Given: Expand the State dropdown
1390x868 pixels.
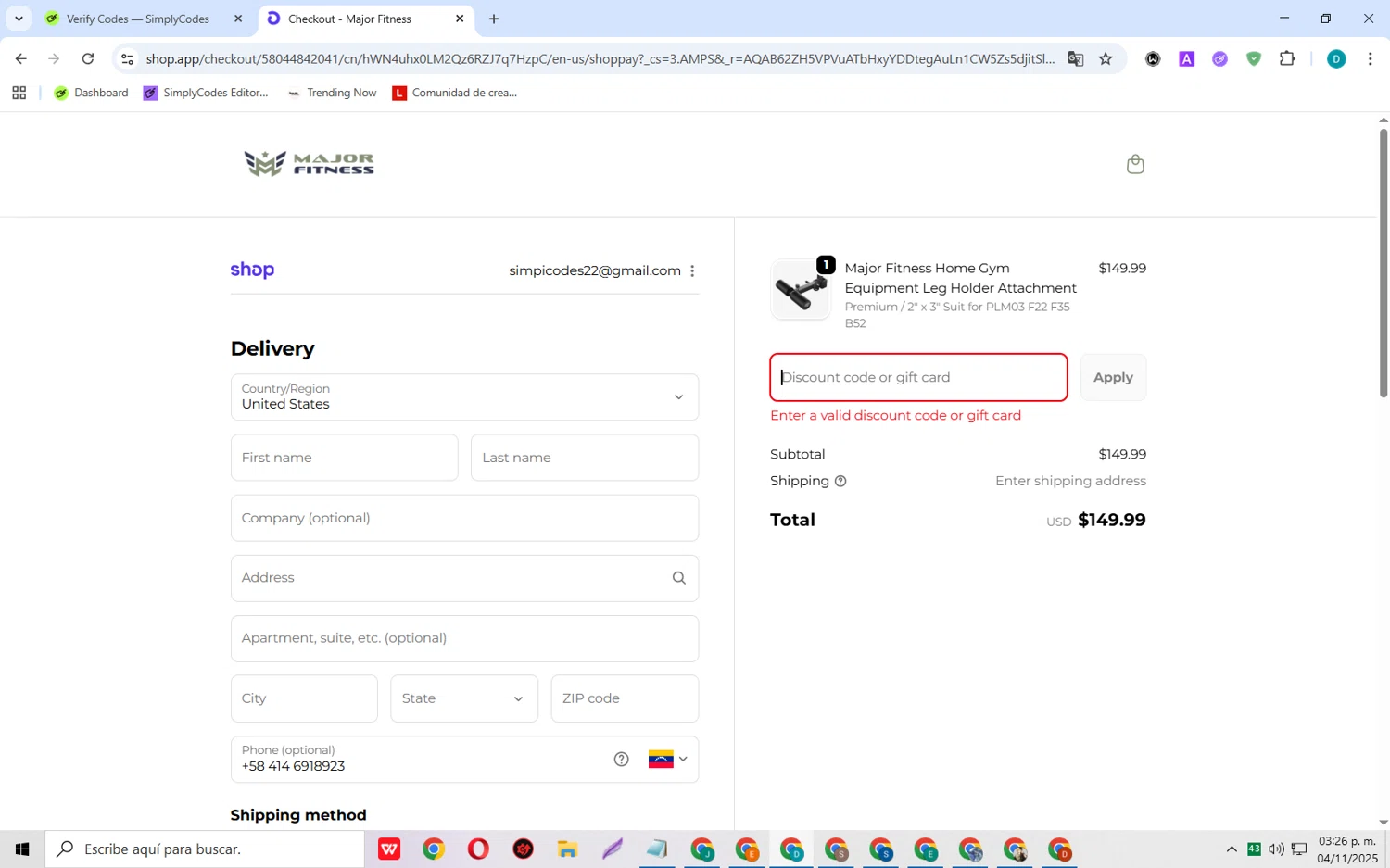Looking at the screenshot, I should pyautogui.click(x=464, y=698).
